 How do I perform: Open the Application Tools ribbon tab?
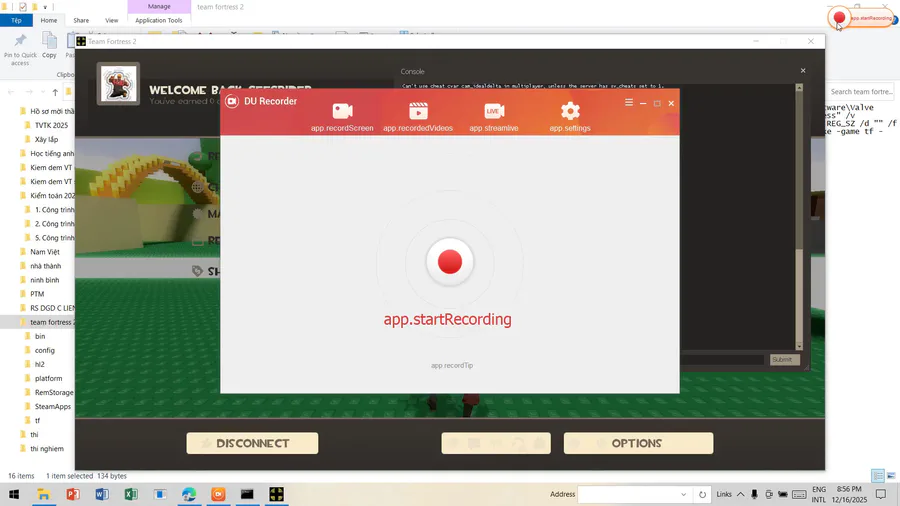tap(158, 20)
